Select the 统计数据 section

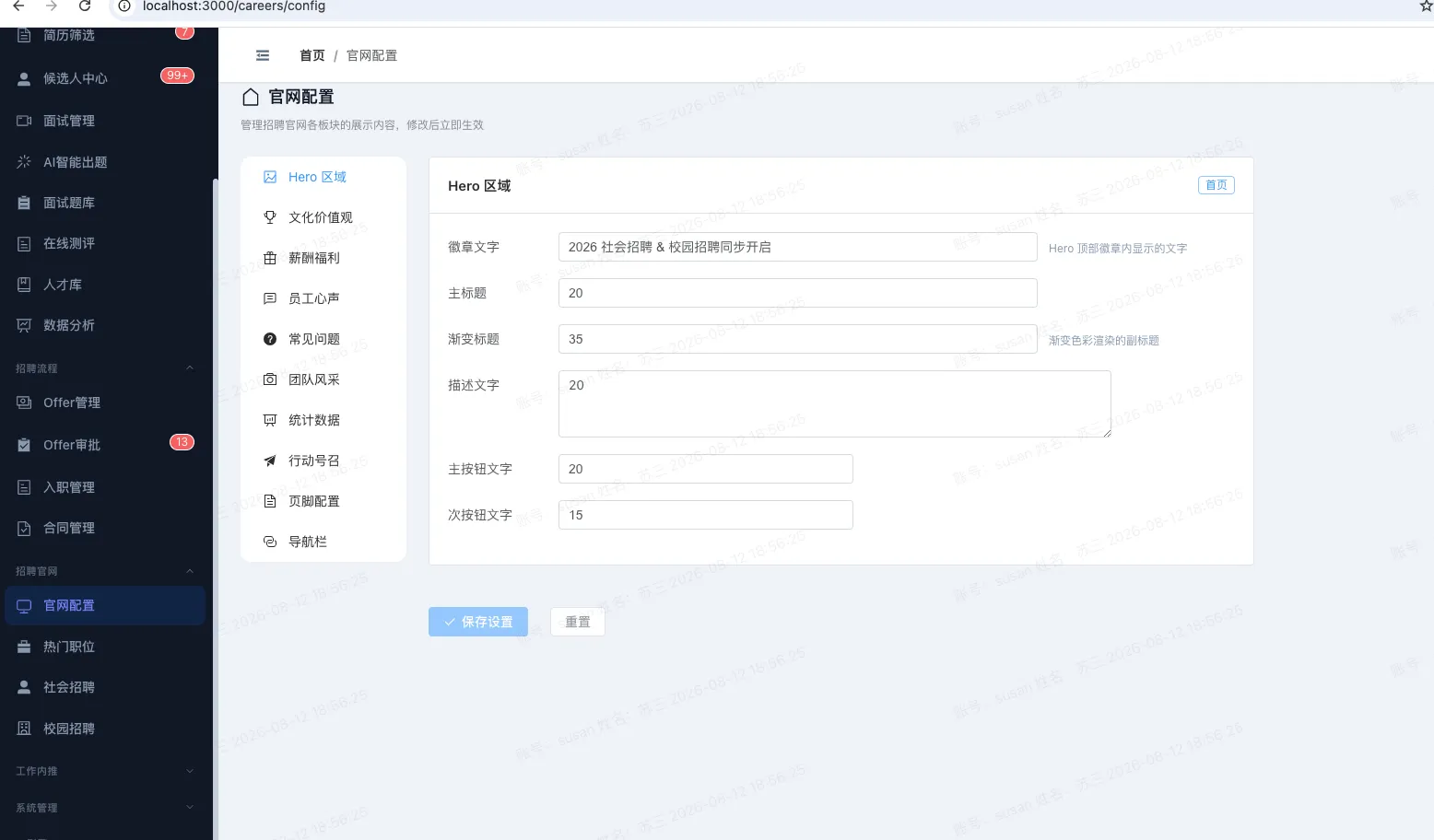tap(323, 420)
